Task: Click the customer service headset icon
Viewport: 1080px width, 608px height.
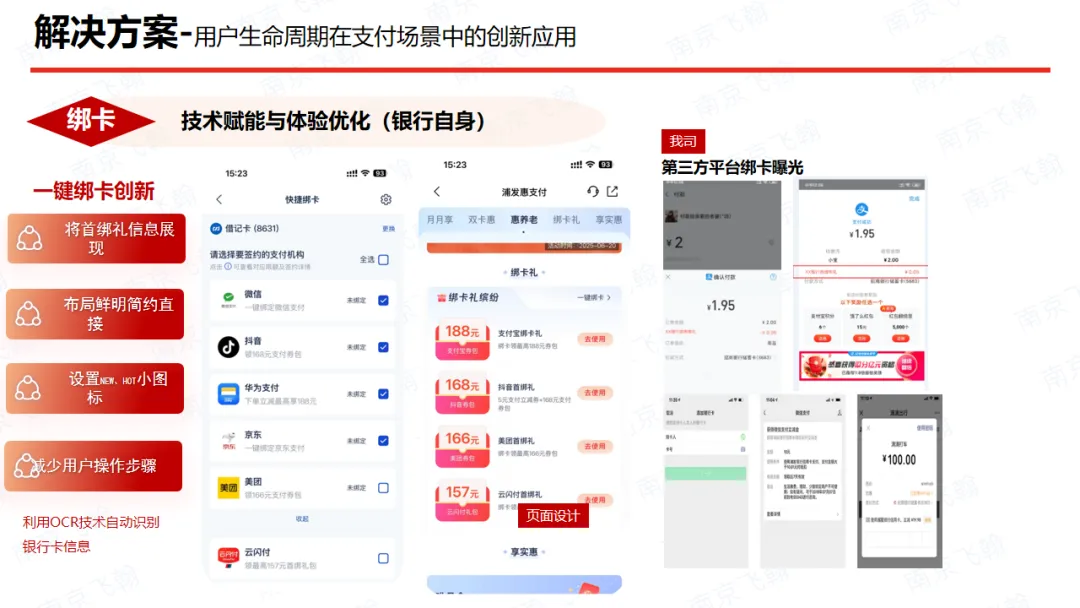Action: tap(592, 191)
